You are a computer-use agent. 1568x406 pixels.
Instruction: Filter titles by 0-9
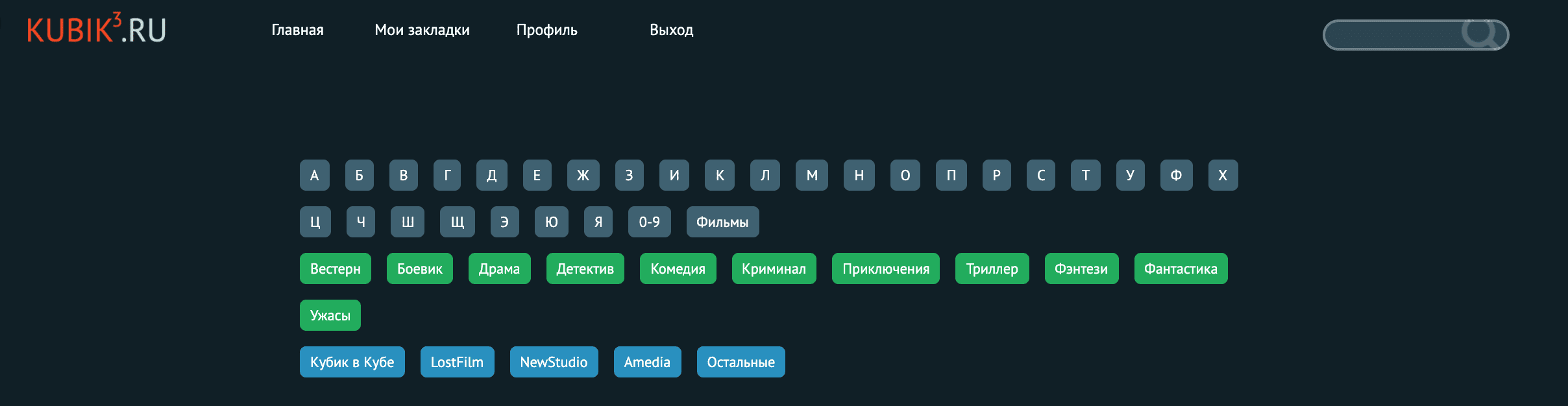pos(649,222)
